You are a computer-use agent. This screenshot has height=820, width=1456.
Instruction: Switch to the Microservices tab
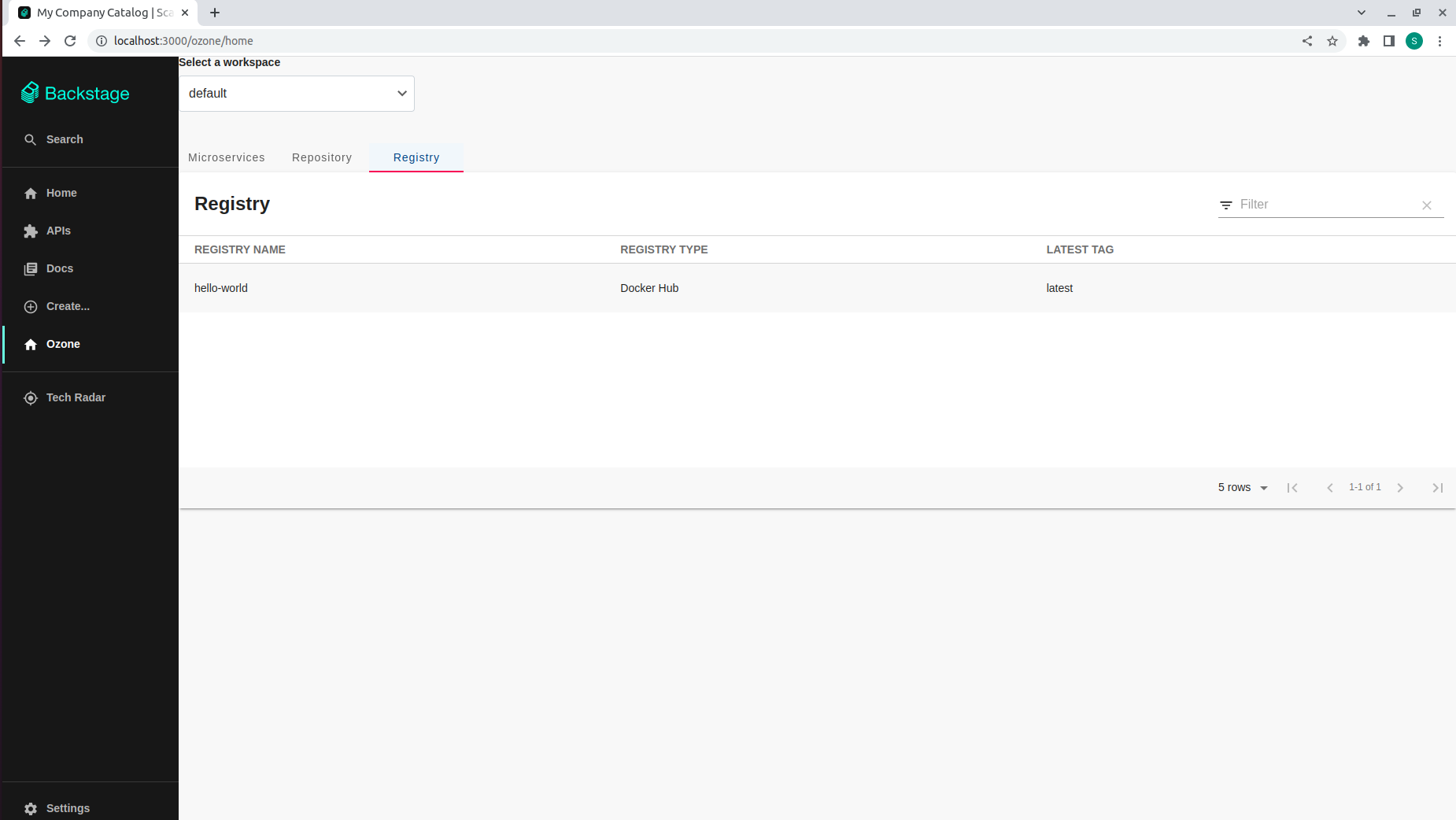click(x=227, y=158)
